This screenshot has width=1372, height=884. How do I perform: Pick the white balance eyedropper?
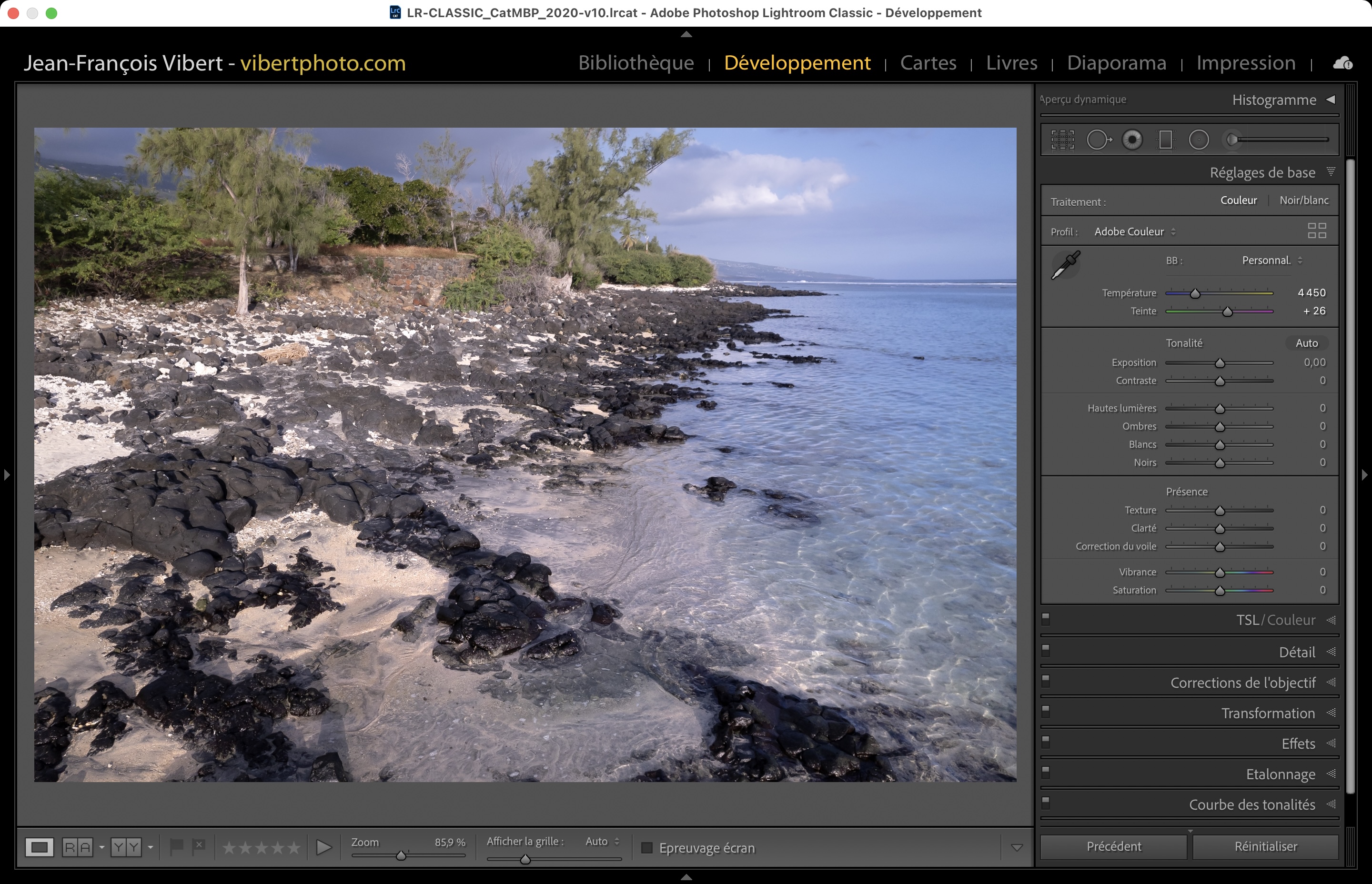[x=1066, y=265]
